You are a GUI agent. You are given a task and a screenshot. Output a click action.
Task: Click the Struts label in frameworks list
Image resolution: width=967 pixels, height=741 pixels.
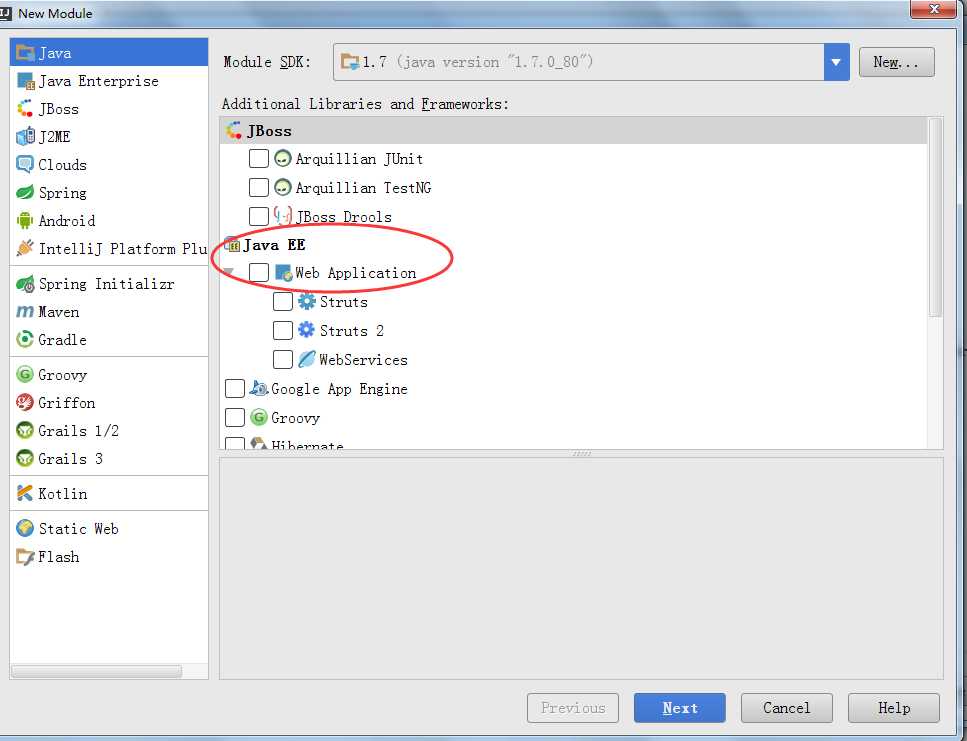pos(344,301)
